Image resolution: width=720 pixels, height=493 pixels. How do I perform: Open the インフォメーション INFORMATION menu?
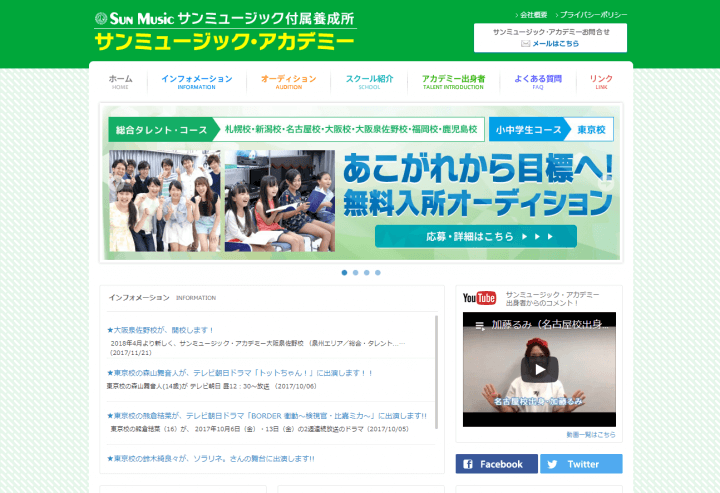197,82
